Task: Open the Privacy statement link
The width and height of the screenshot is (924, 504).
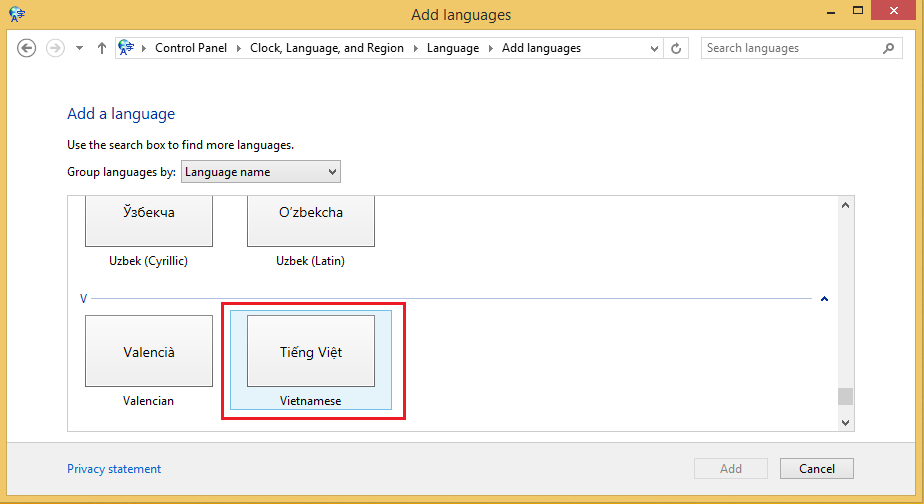Action: (x=114, y=469)
